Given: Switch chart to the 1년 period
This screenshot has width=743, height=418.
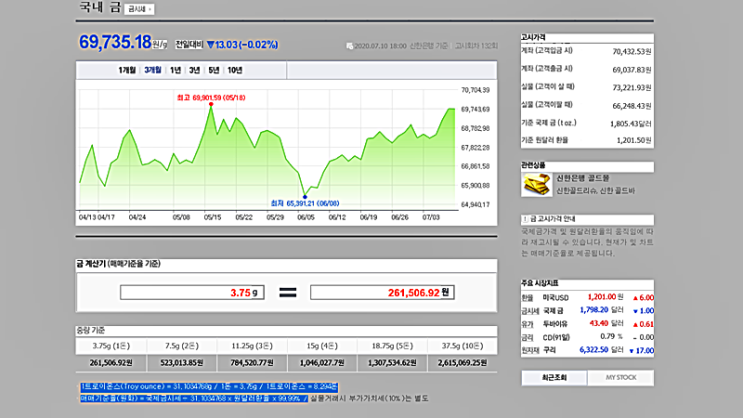Looking at the screenshot, I should pos(175,70).
